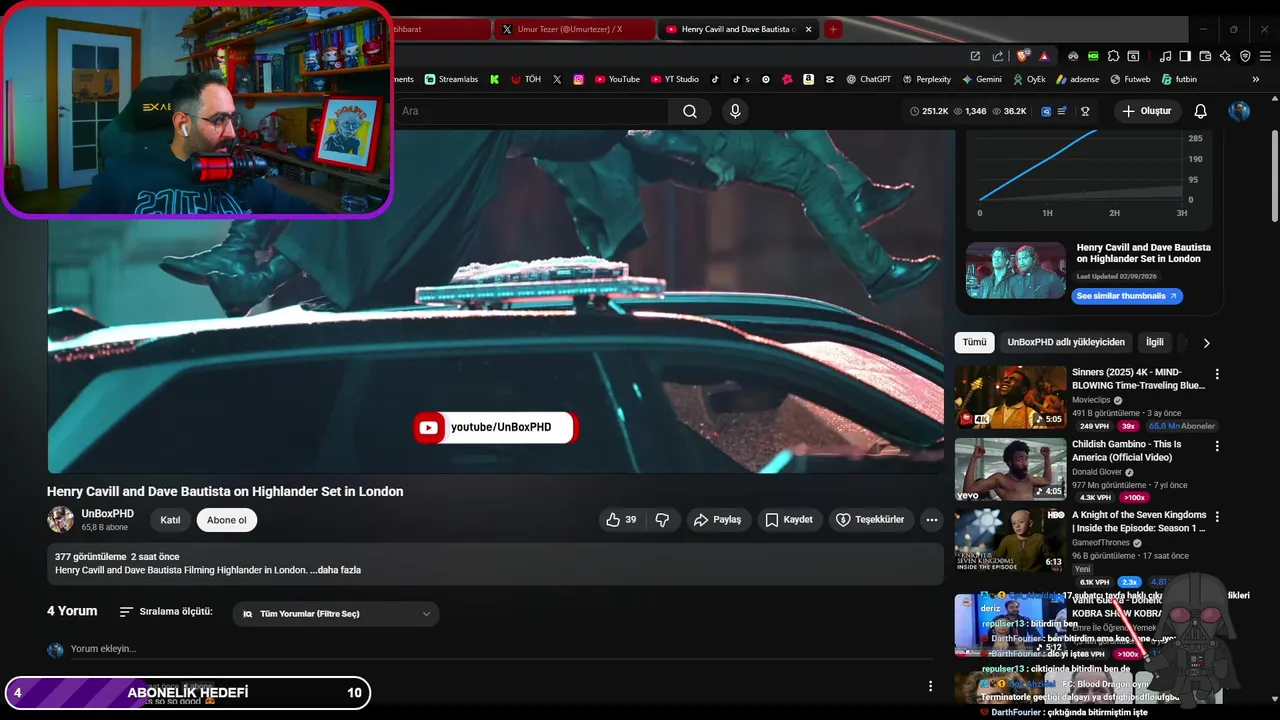Join channel with Katıl button
The height and width of the screenshot is (720, 1280).
click(170, 520)
